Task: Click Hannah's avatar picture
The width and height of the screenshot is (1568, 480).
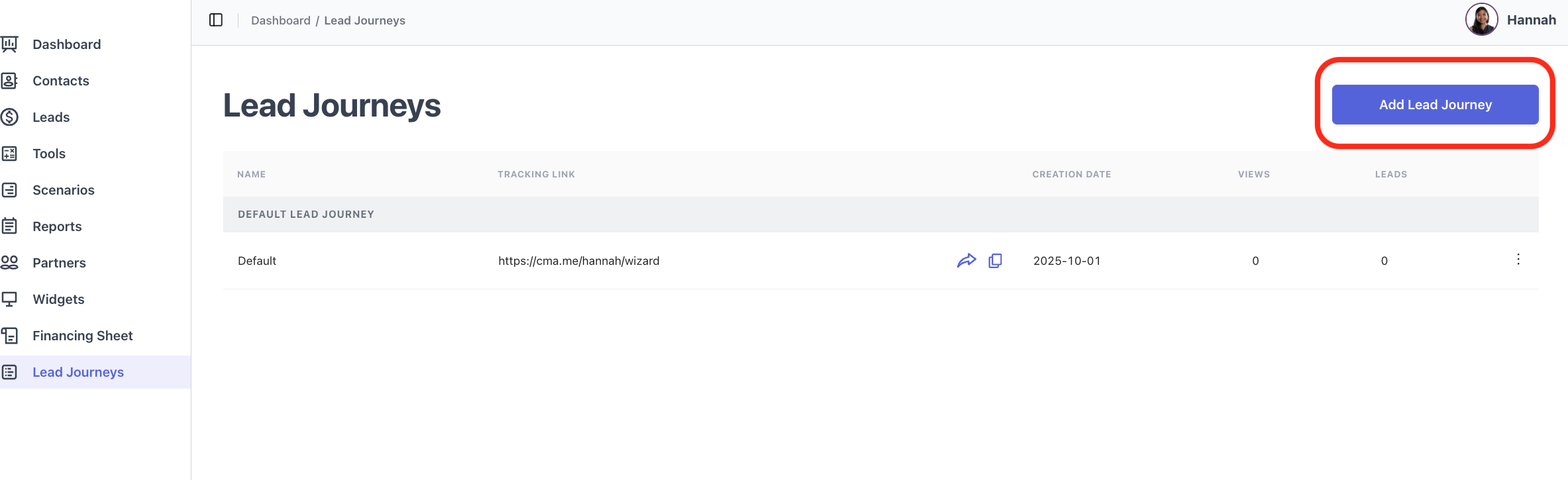Action: [1481, 20]
